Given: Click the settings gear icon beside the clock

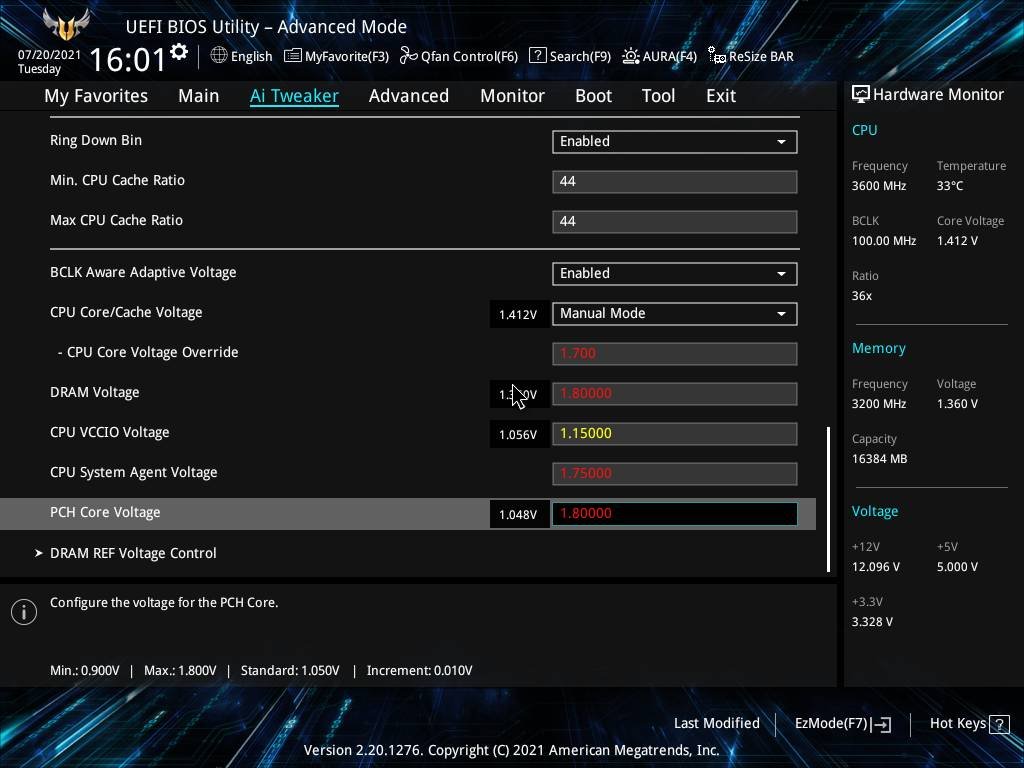Looking at the screenshot, I should coord(179,52).
